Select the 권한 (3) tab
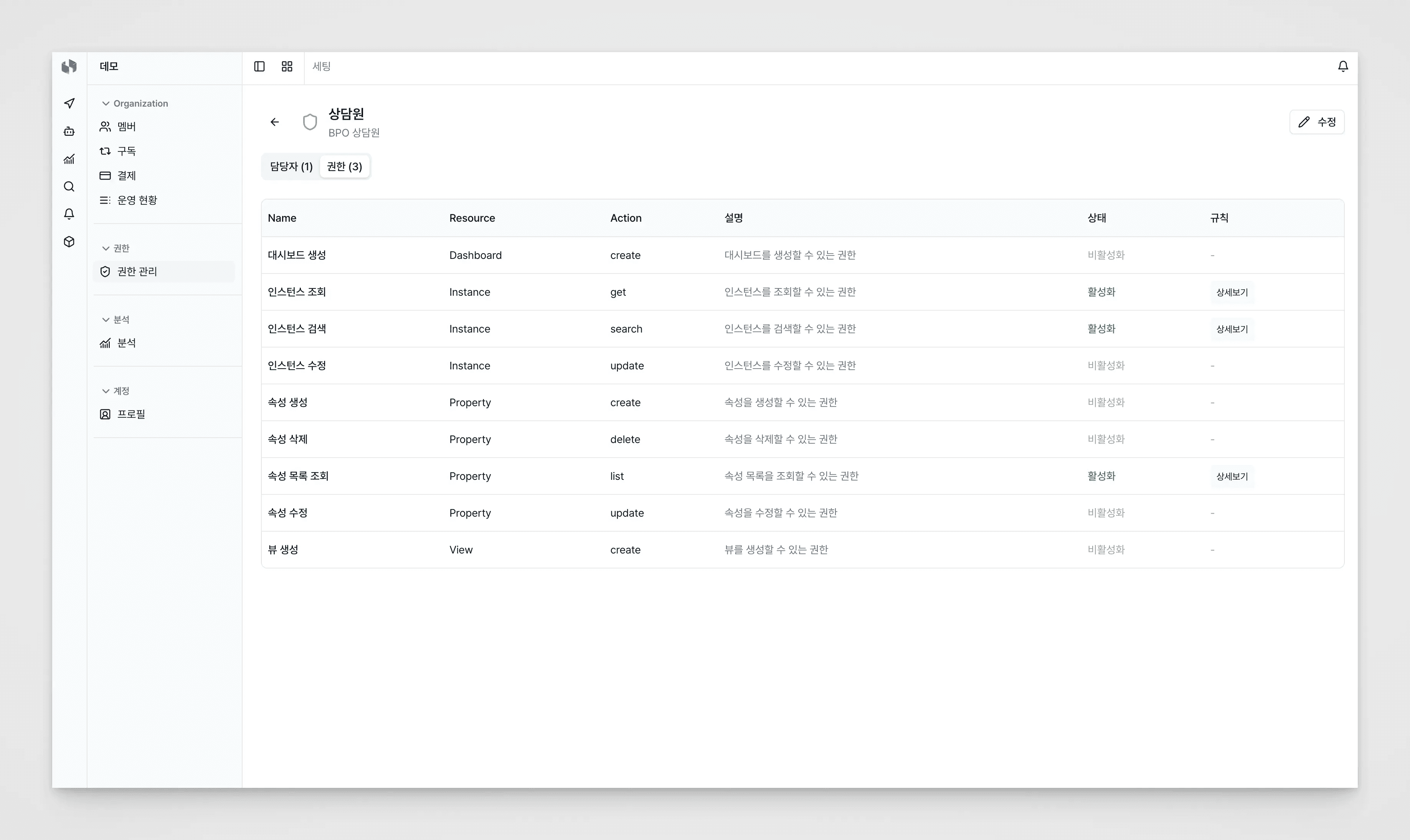This screenshot has width=1410, height=840. pyautogui.click(x=344, y=166)
